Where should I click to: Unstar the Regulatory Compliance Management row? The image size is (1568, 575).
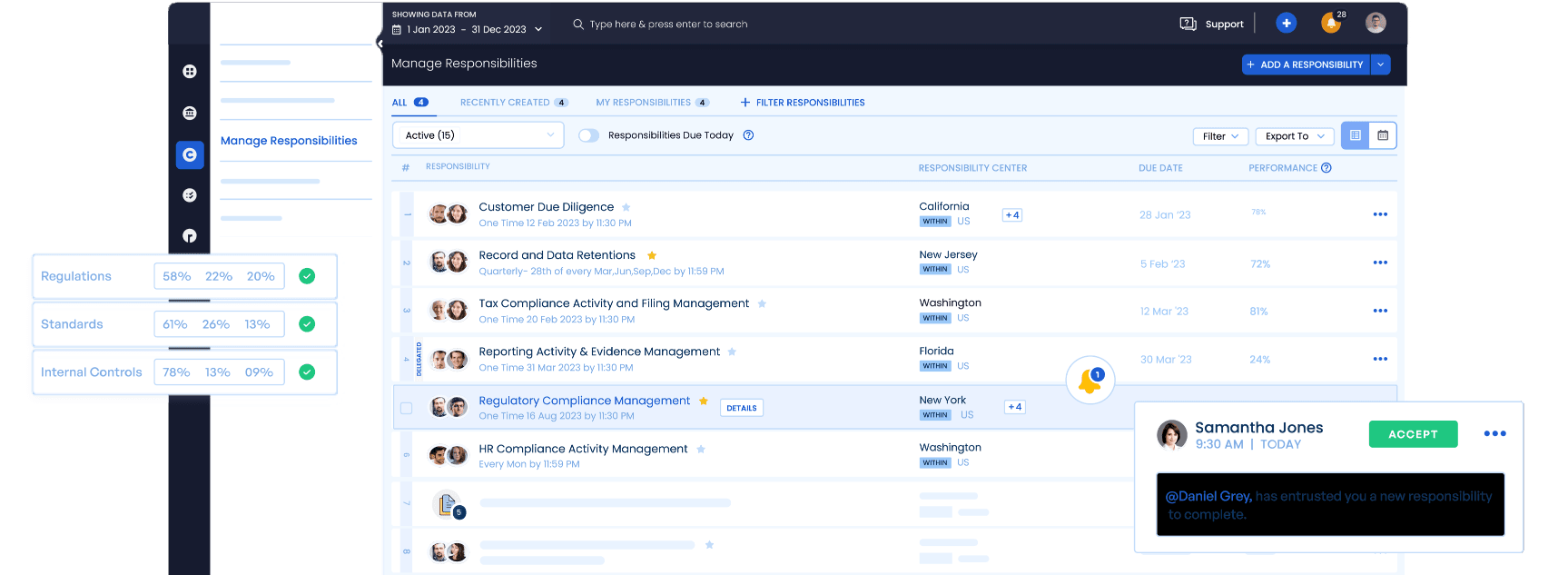(704, 401)
